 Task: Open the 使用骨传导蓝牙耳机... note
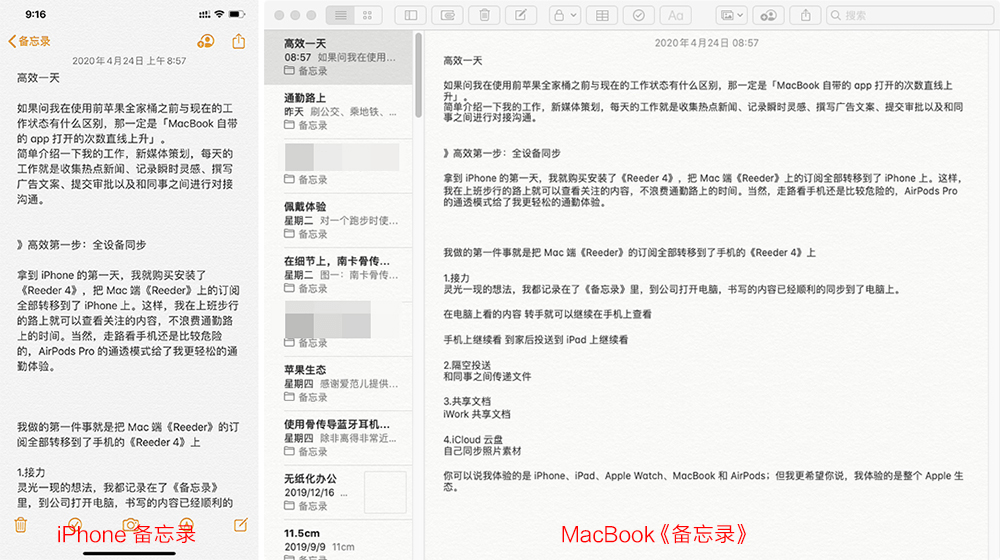tap(339, 438)
